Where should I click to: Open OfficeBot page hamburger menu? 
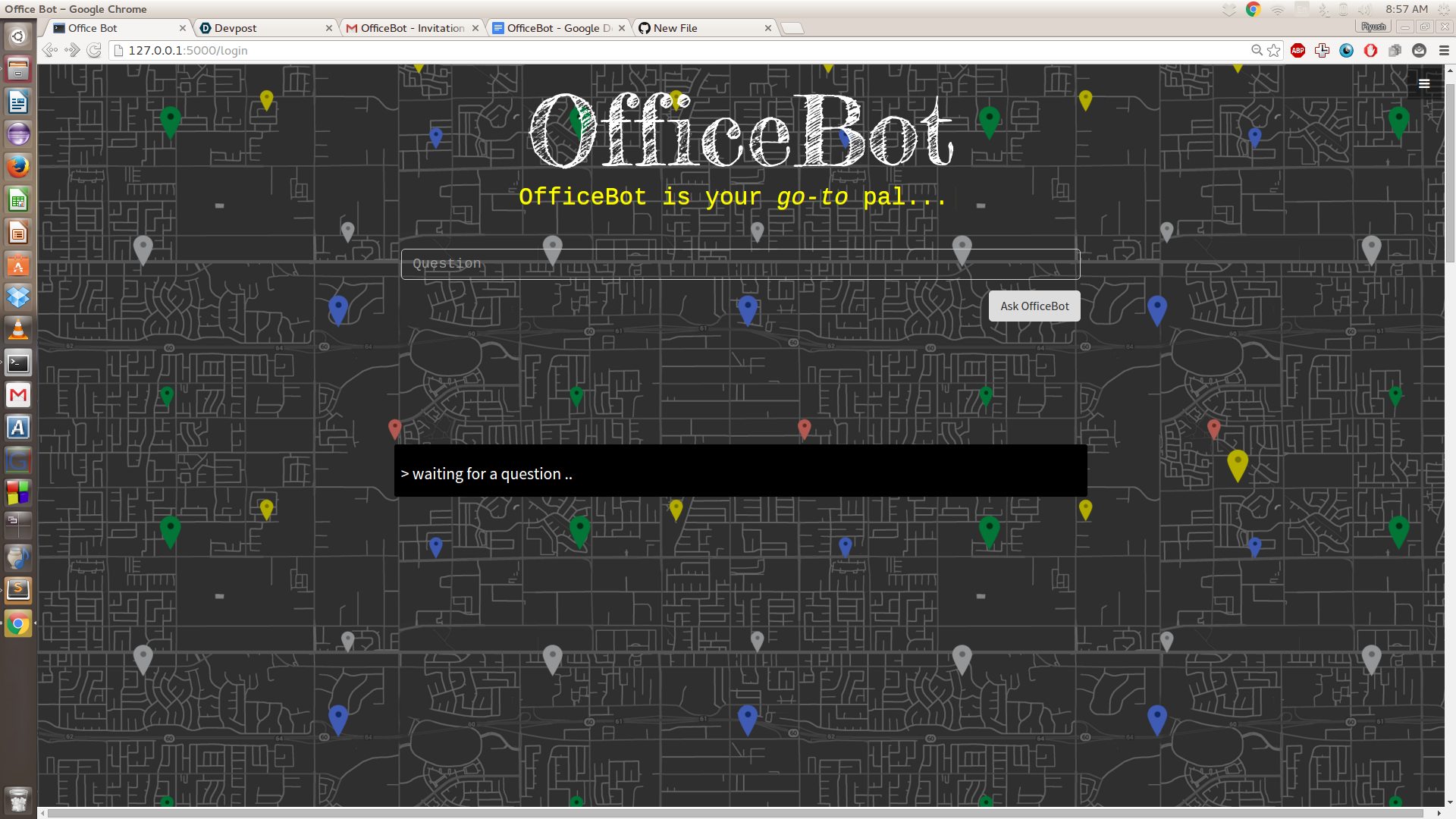pos(1423,83)
